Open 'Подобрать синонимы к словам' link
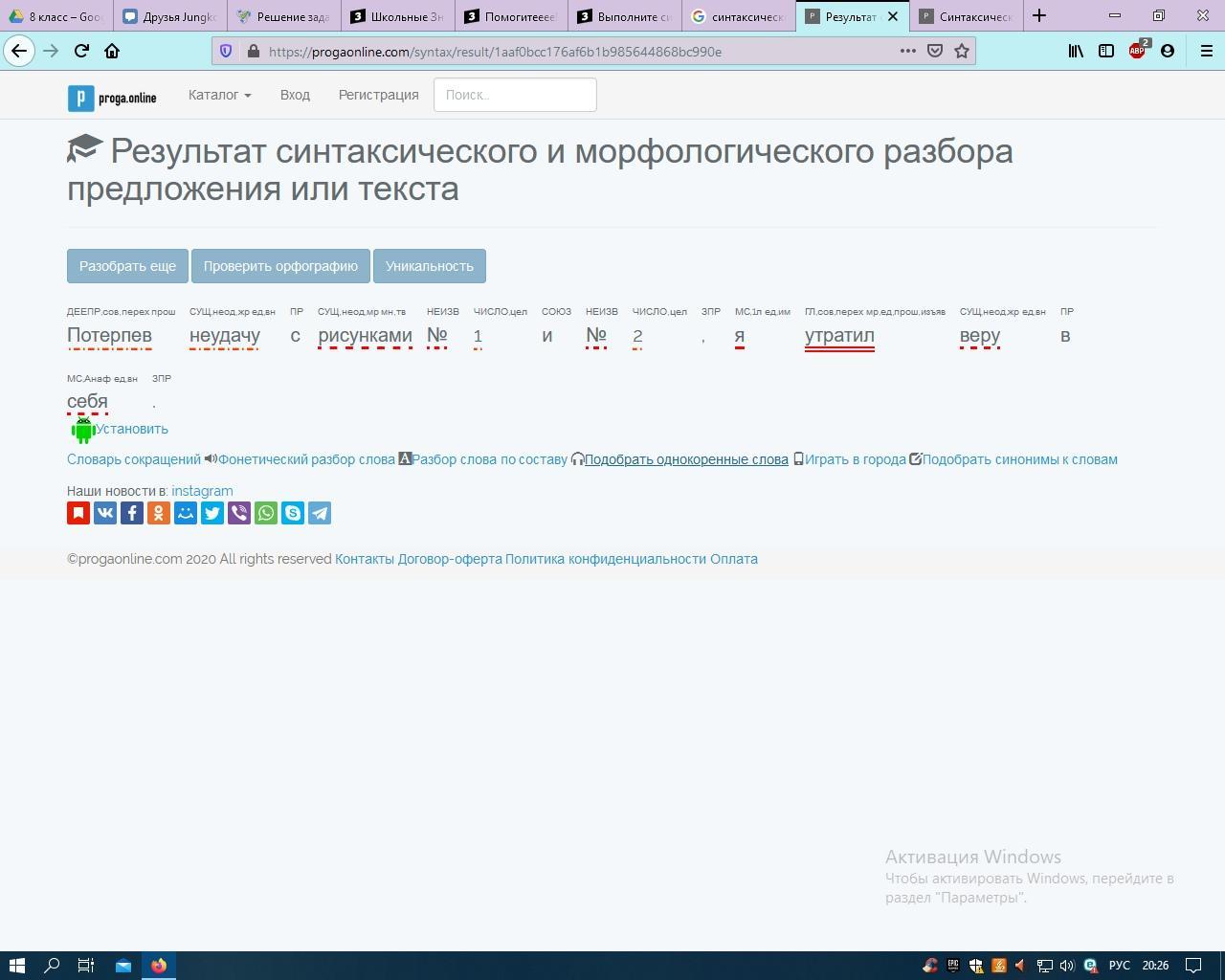 1020,459
